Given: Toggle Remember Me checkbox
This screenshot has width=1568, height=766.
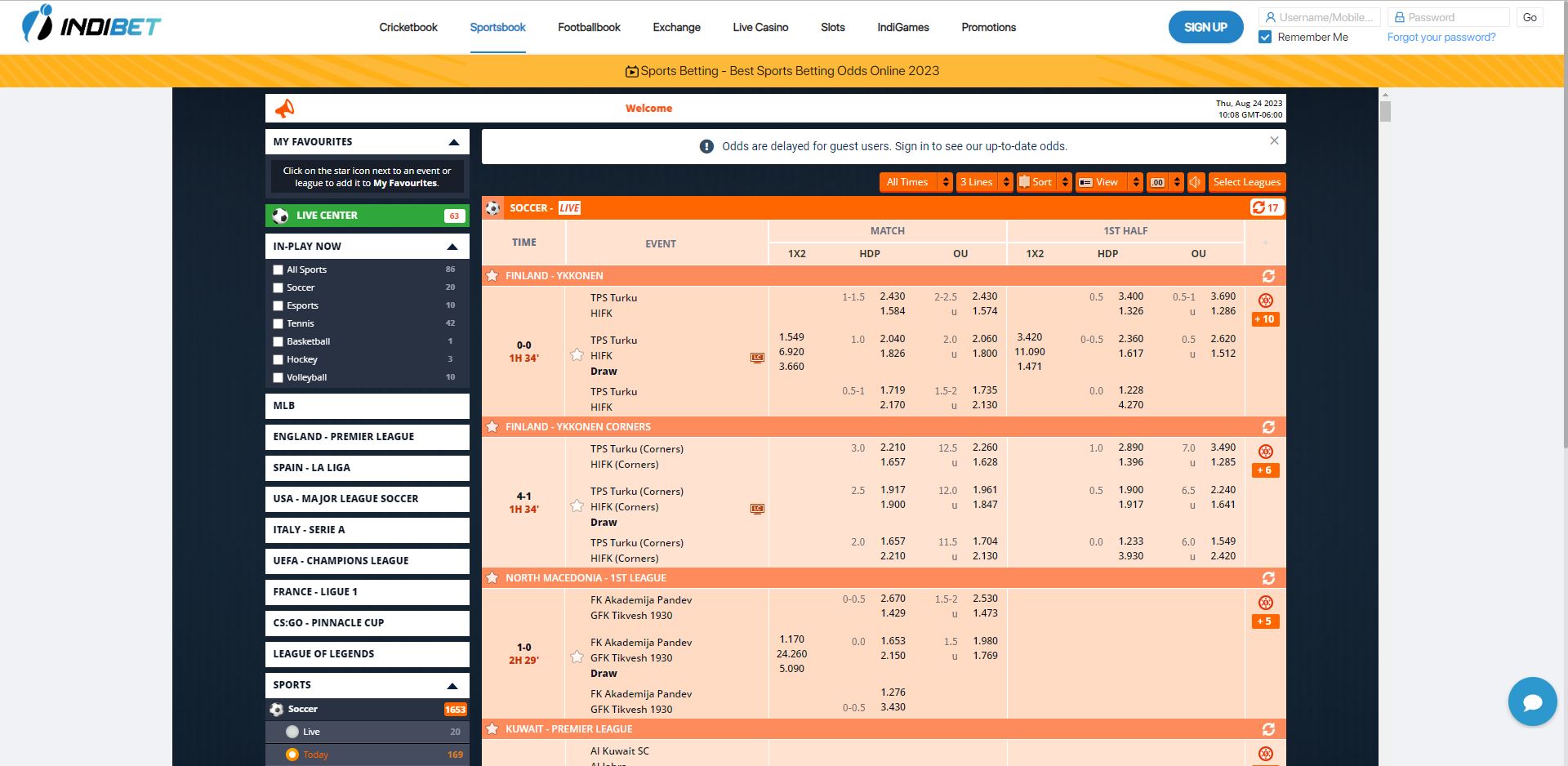Looking at the screenshot, I should (x=1265, y=37).
